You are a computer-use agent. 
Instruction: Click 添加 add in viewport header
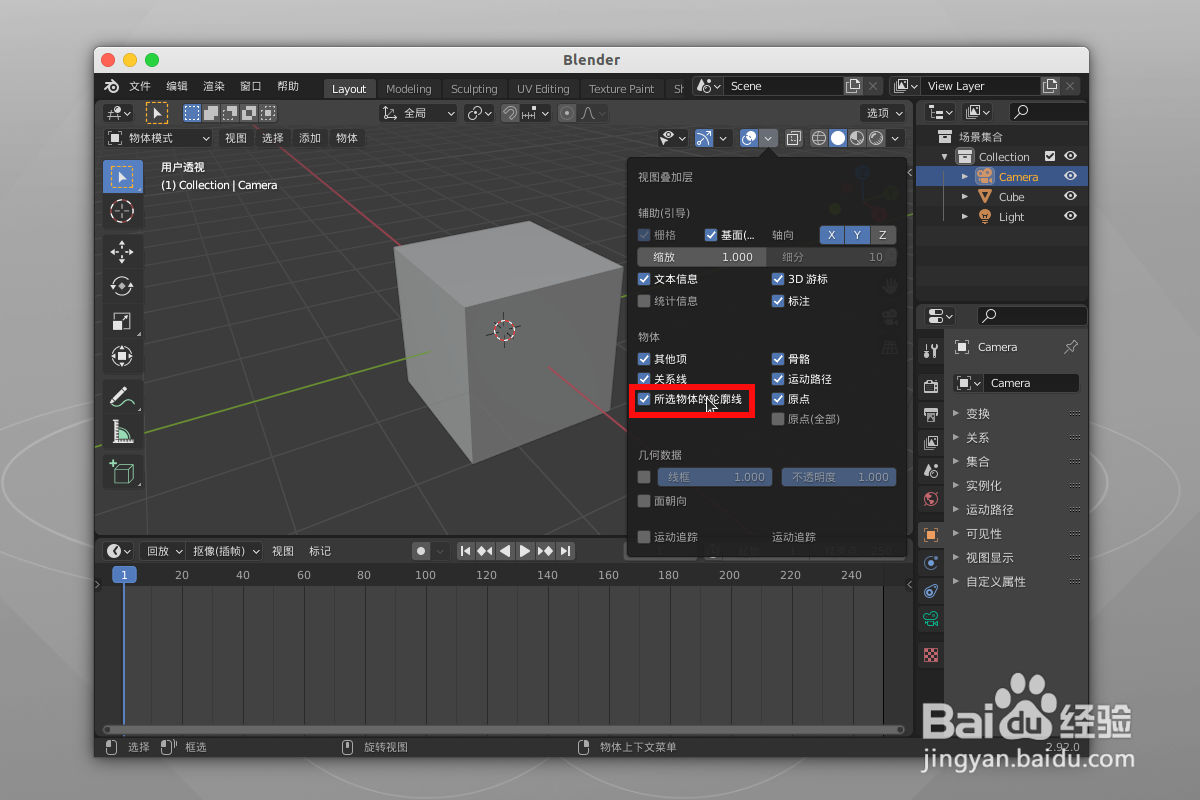coord(310,138)
